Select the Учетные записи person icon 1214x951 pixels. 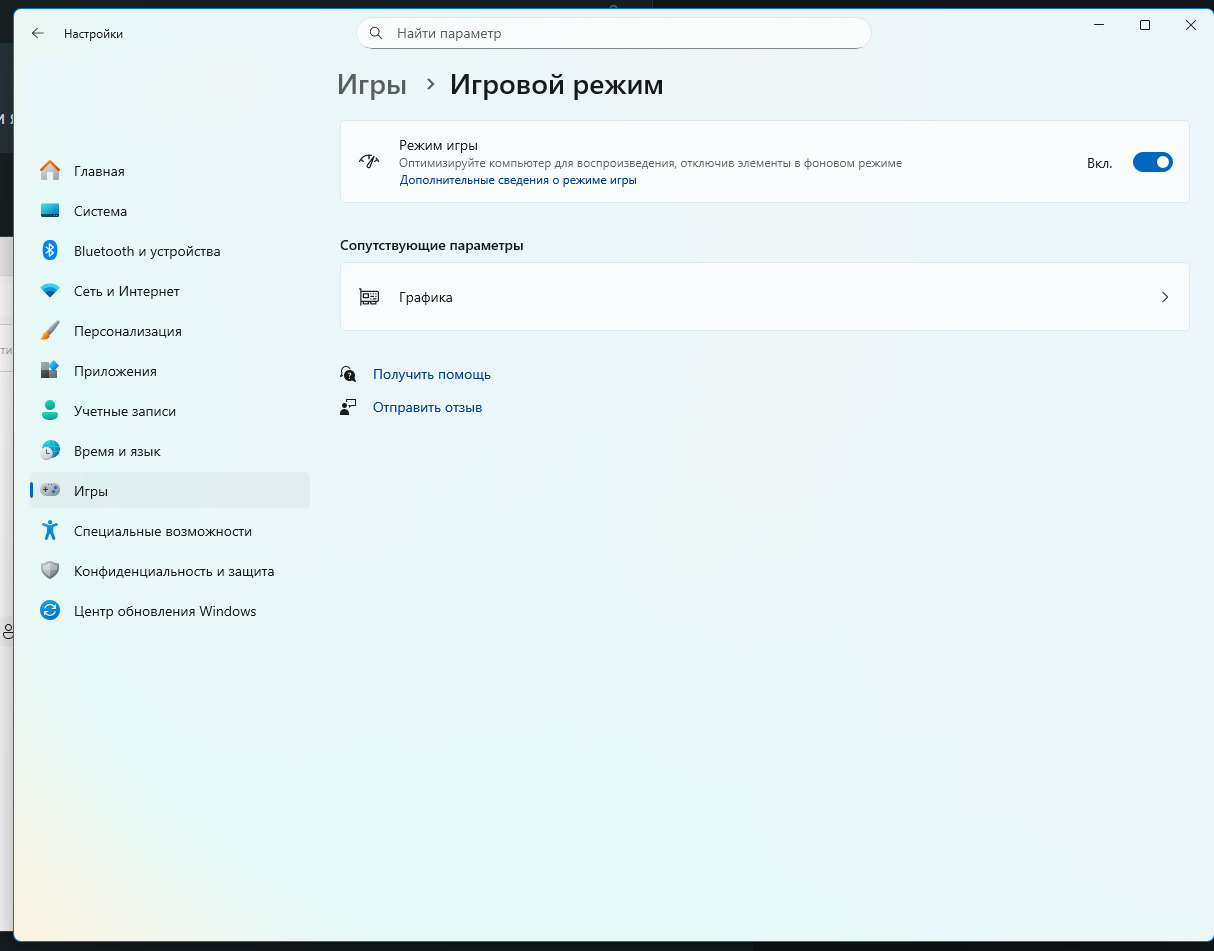click(50, 411)
